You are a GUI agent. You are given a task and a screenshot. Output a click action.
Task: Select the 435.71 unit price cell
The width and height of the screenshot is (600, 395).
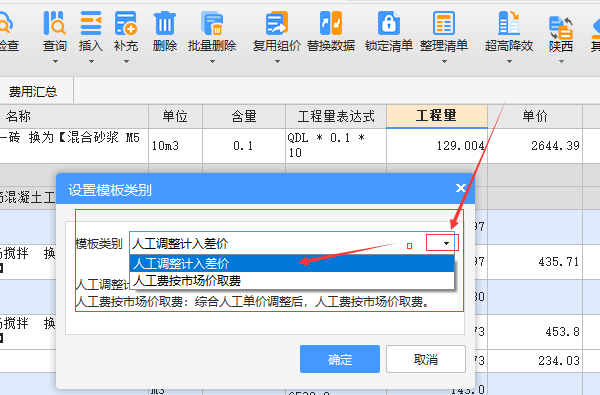coord(535,262)
